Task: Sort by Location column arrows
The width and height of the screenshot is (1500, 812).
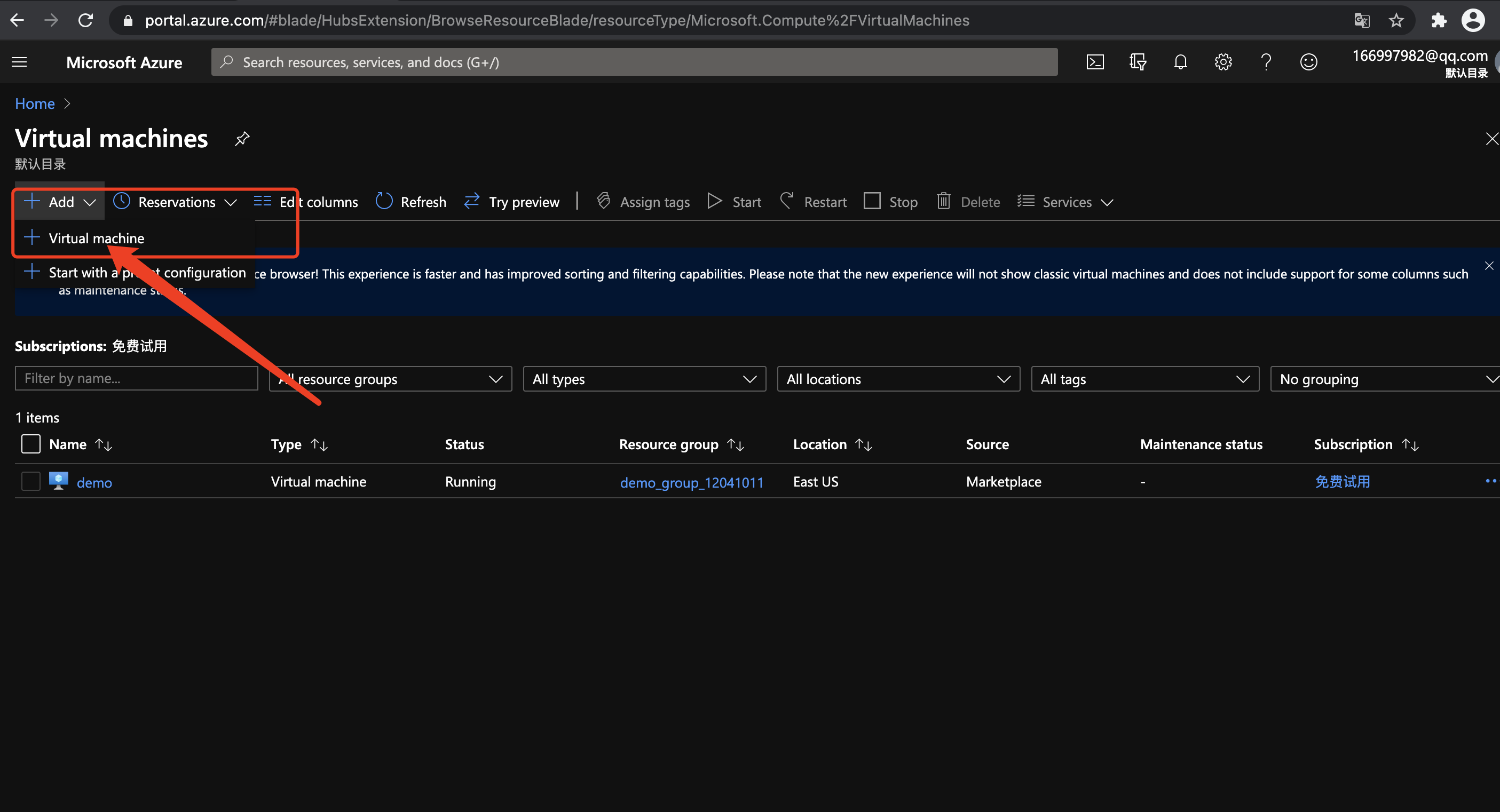Action: [864, 445]
